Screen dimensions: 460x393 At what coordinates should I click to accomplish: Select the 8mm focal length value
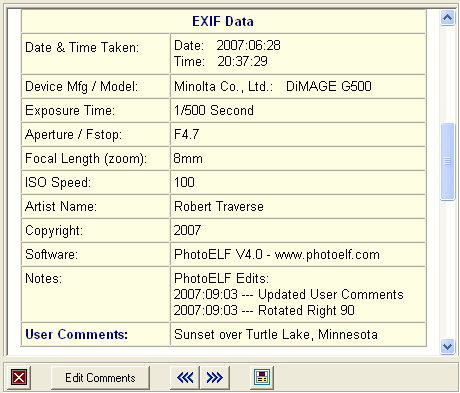tap(188, 158)
